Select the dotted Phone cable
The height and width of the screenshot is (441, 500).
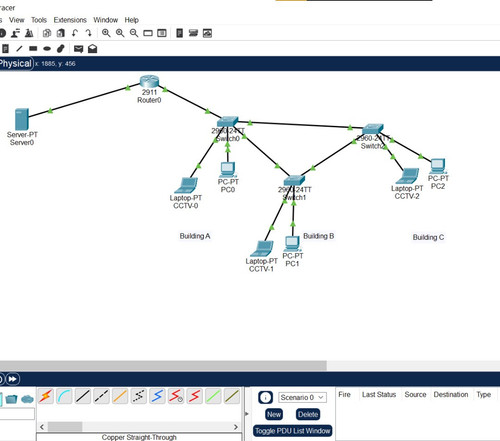[139, 396]
